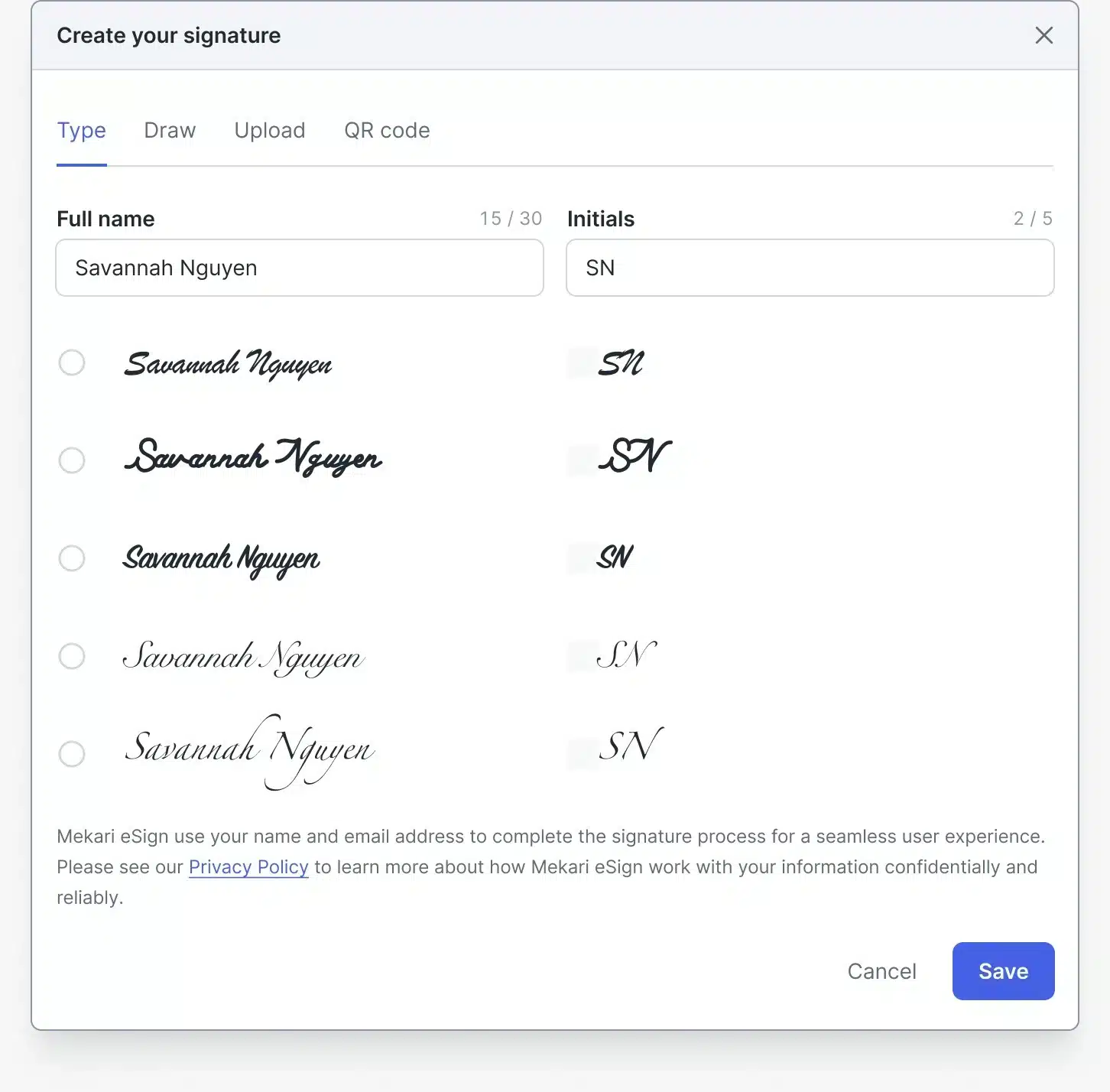The image size is (1110, 1092).
Task: Click the 2 / 5 initials counter
Action: 1034,218
